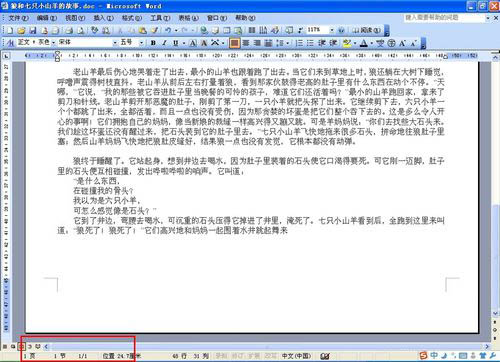
Task: Open the 窗口 (Window) menu
Action: coord(217,18)
